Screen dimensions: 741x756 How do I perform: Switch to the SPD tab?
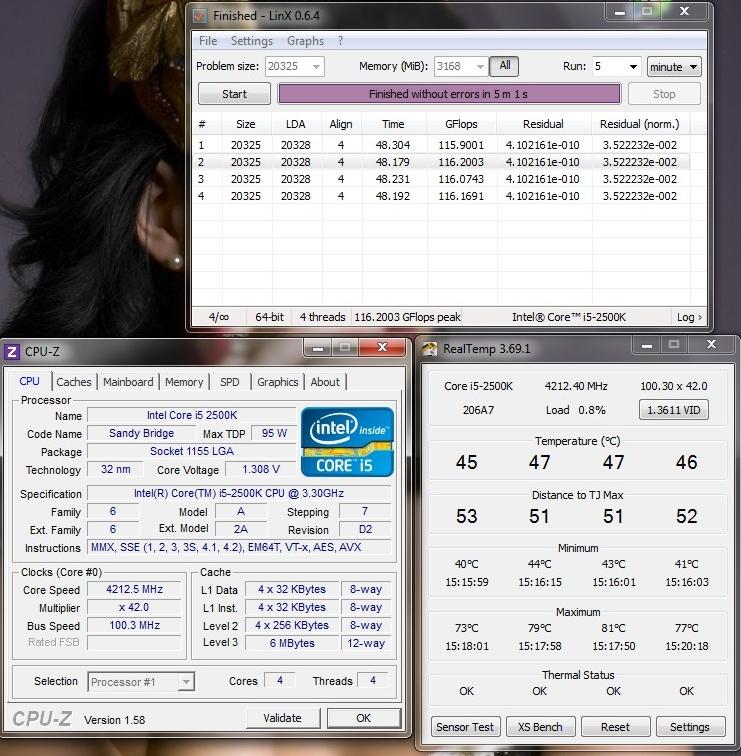coord(229,382)
